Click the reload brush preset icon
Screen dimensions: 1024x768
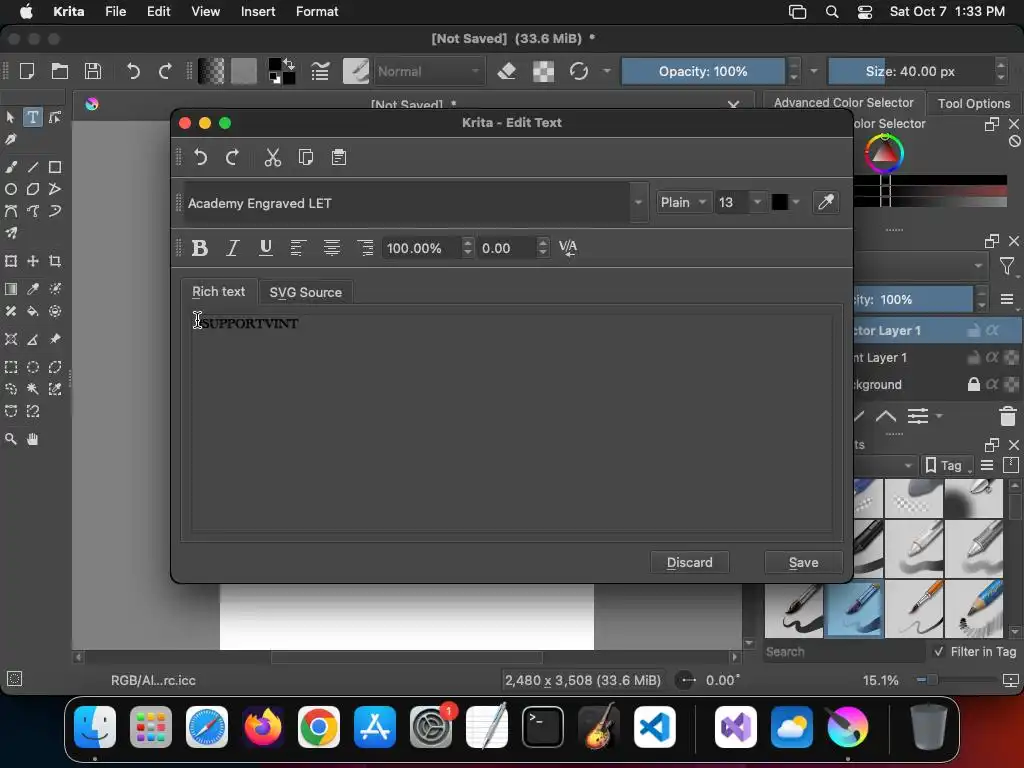[x=579, y=71]
